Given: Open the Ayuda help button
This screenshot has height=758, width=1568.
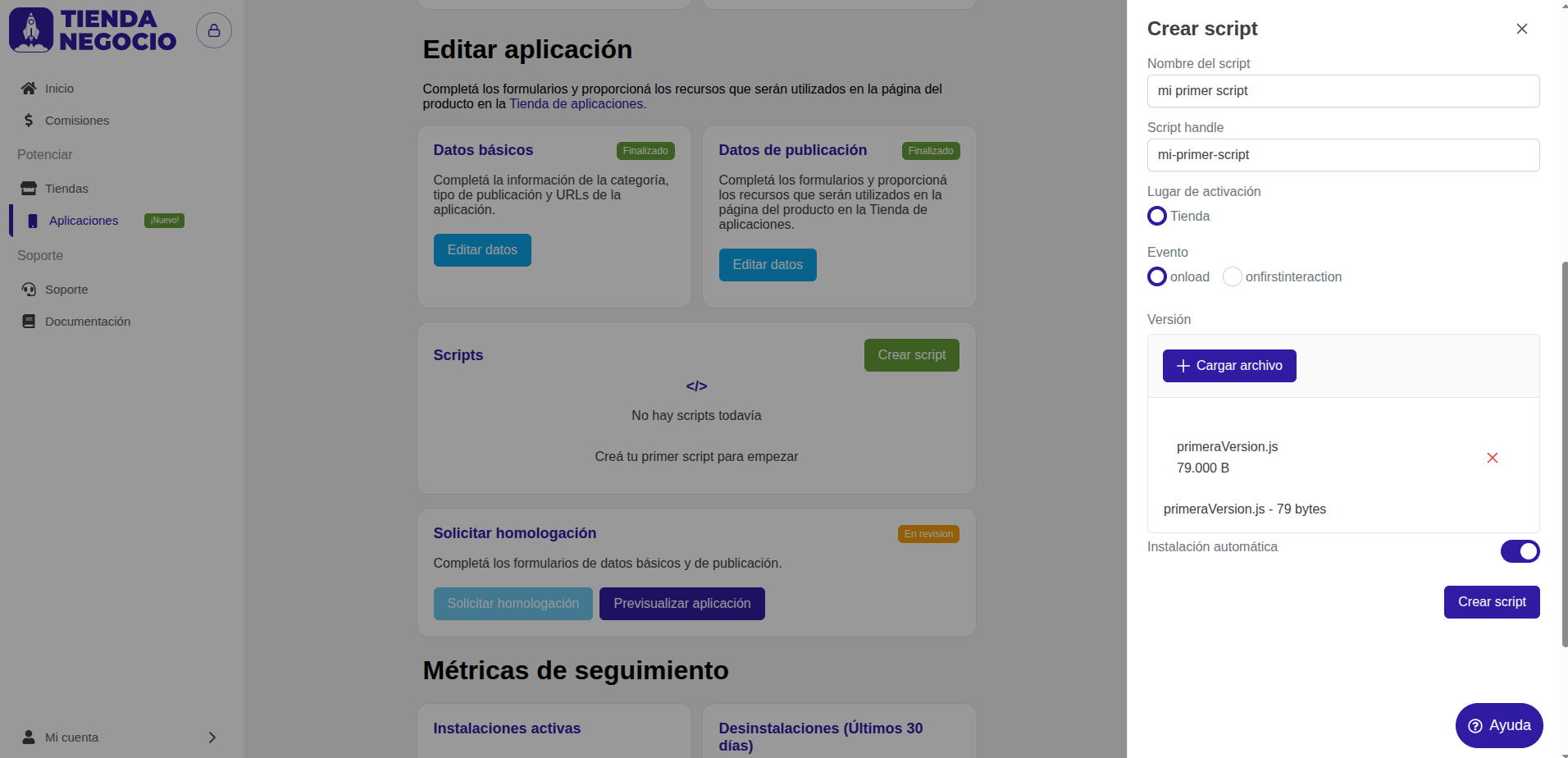Looking at the screenshot, I should pos(1499,726).
